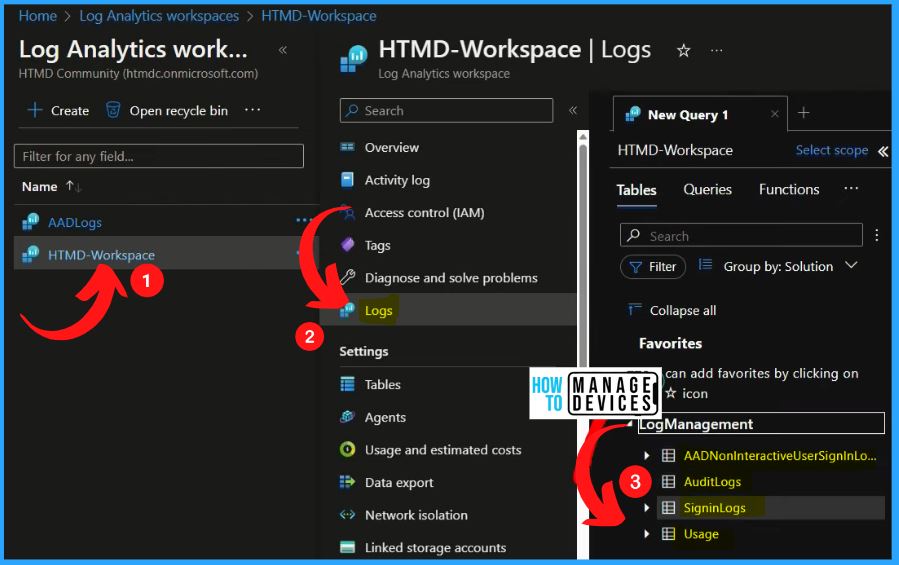The image size is (899, 565).
Task: Click the Settings Tables icon
Action: pos(347,384)
